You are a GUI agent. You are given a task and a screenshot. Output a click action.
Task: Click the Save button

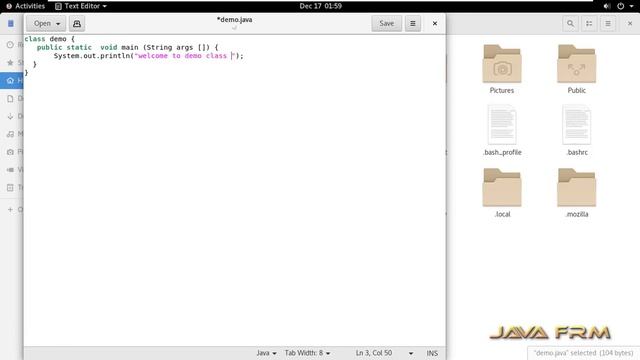(387, 24)
